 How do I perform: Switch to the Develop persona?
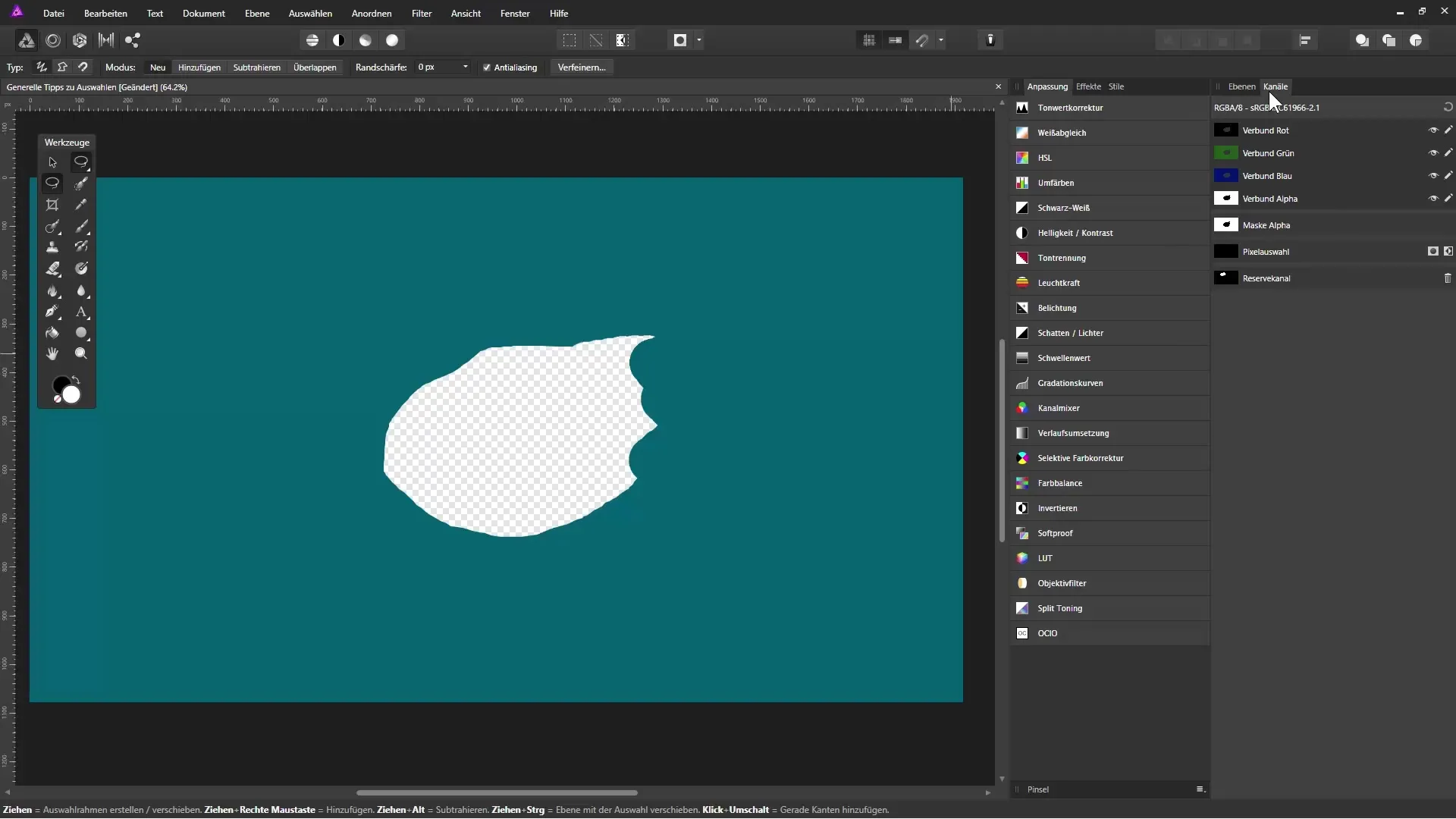80,40
